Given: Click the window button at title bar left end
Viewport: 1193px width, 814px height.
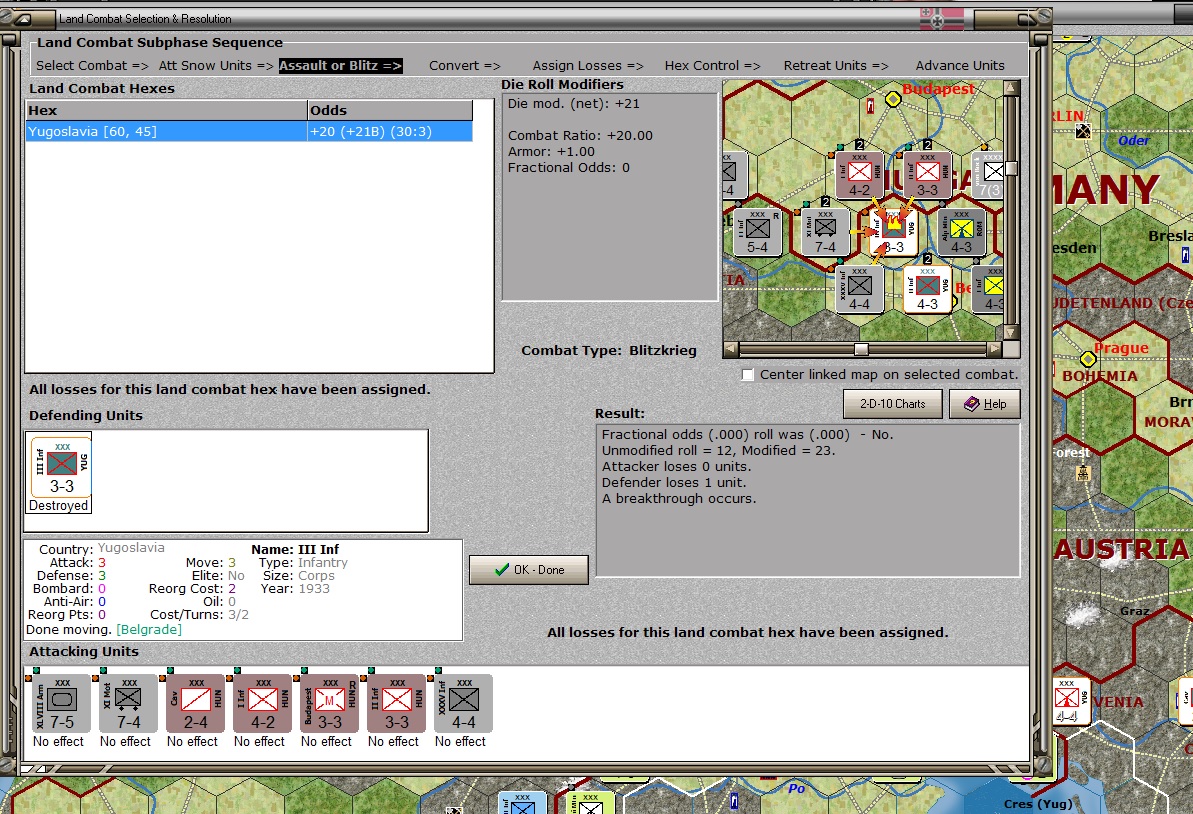Looking at the screenshot, I should 24,18.
